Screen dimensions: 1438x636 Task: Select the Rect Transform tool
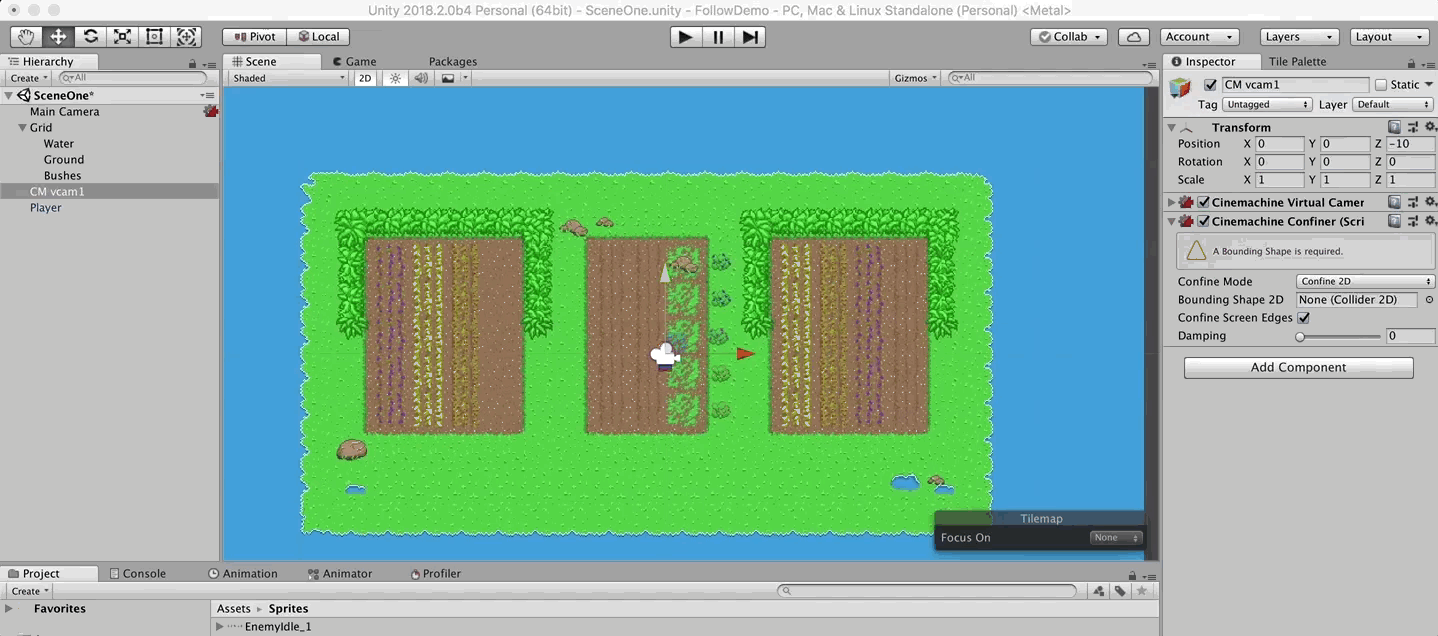154,37
